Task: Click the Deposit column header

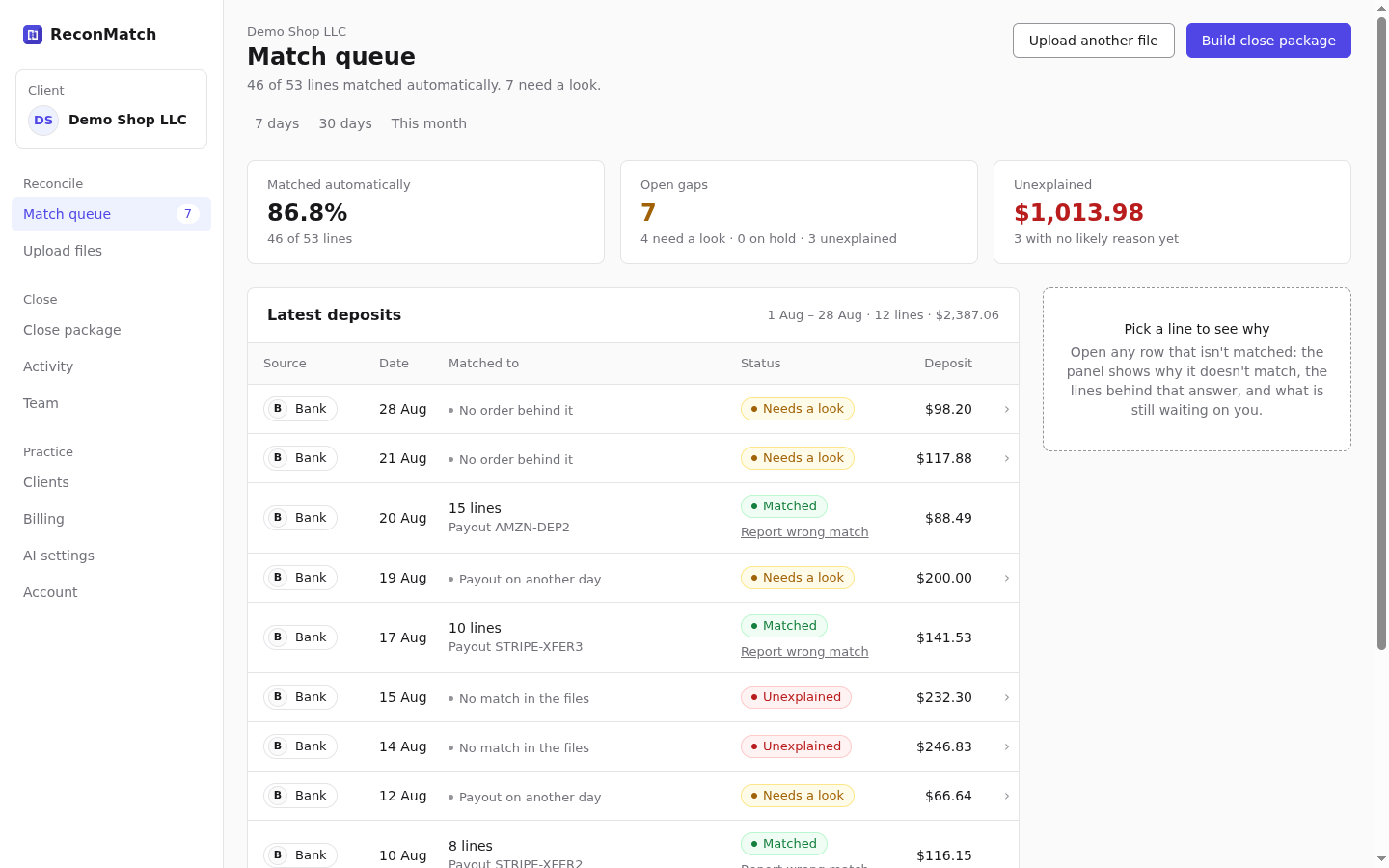Action: [947, 364]
